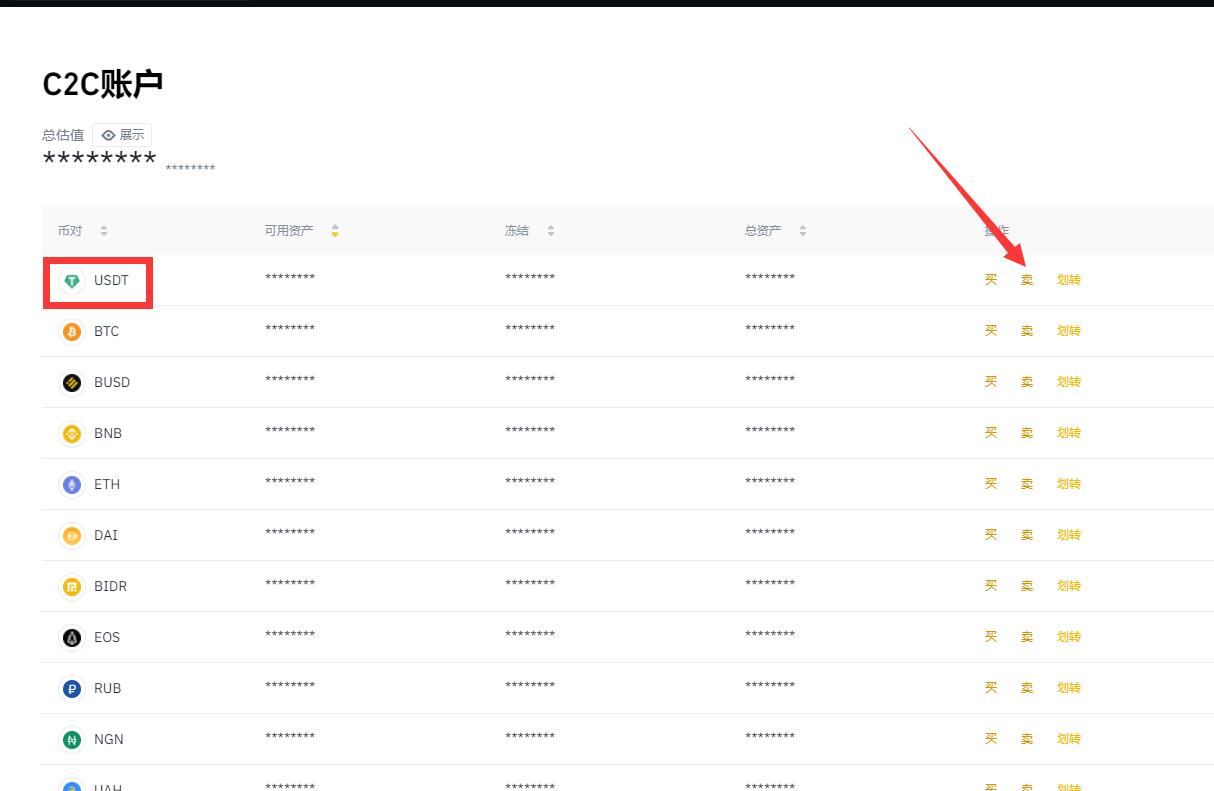Viewport: 1214px width, 791px height.
Task: Click 买 in the BNB row
Action: click(991, 433)
